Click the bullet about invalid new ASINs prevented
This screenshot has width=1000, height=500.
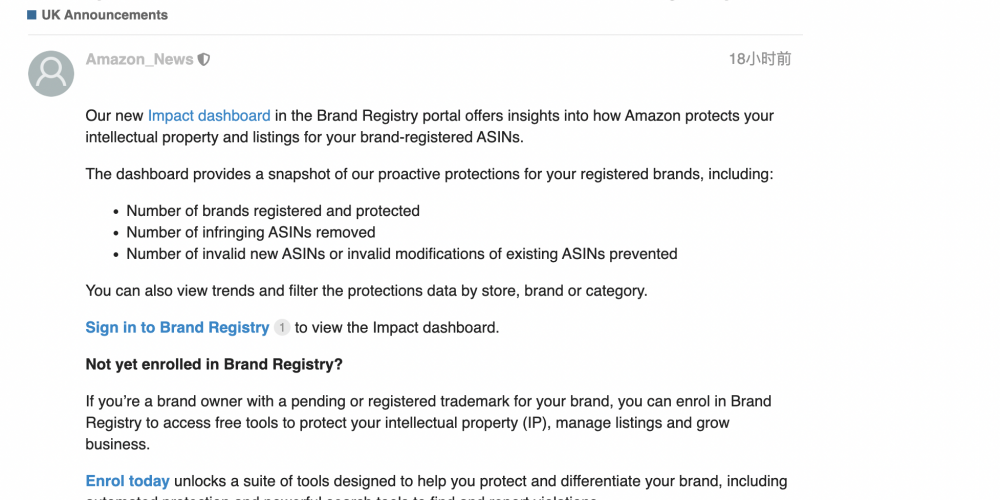click(x=402, y=254)
